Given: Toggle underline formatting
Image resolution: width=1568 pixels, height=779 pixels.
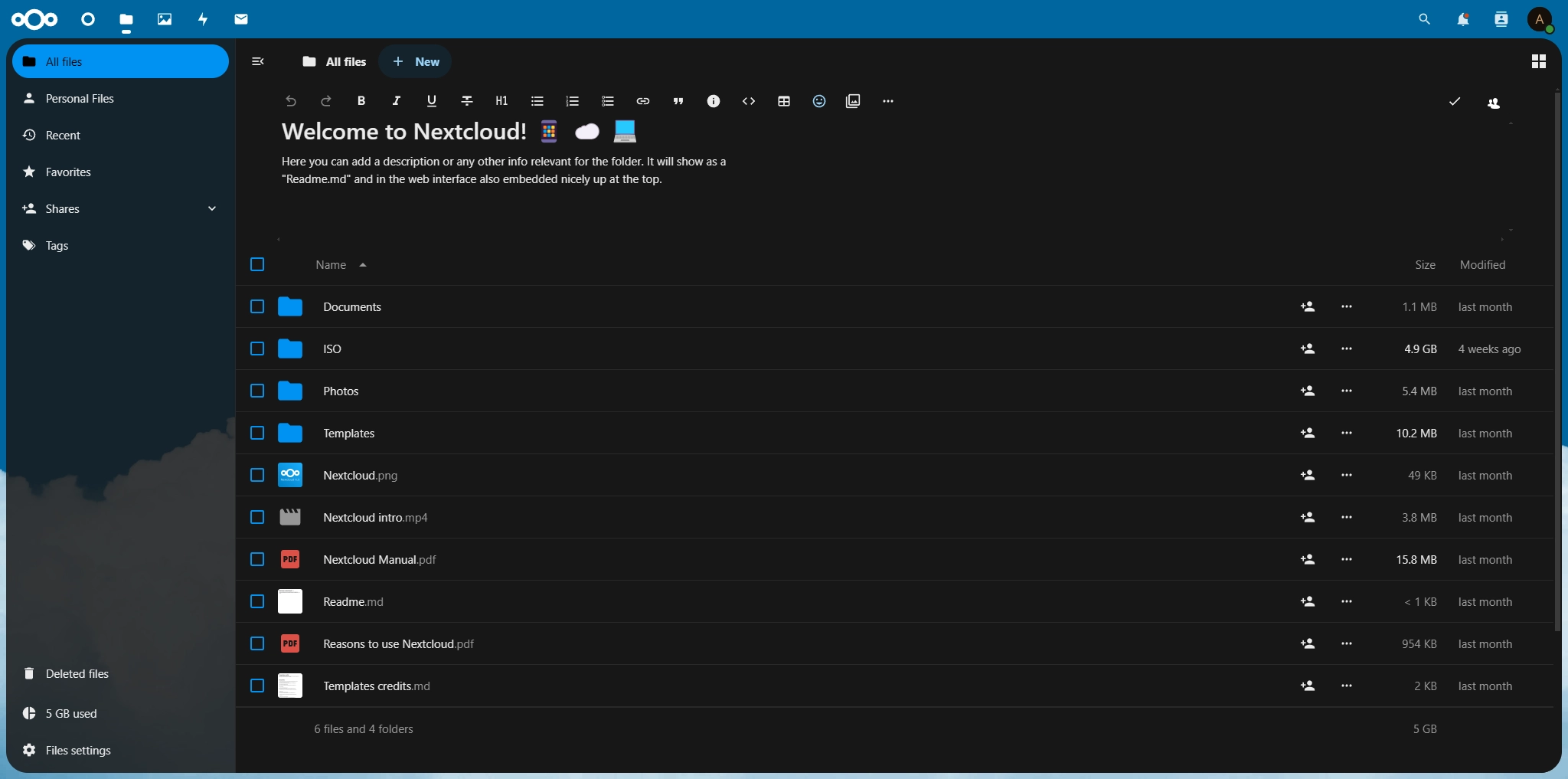Looking at the screenshot, I should tap(432, 101).
